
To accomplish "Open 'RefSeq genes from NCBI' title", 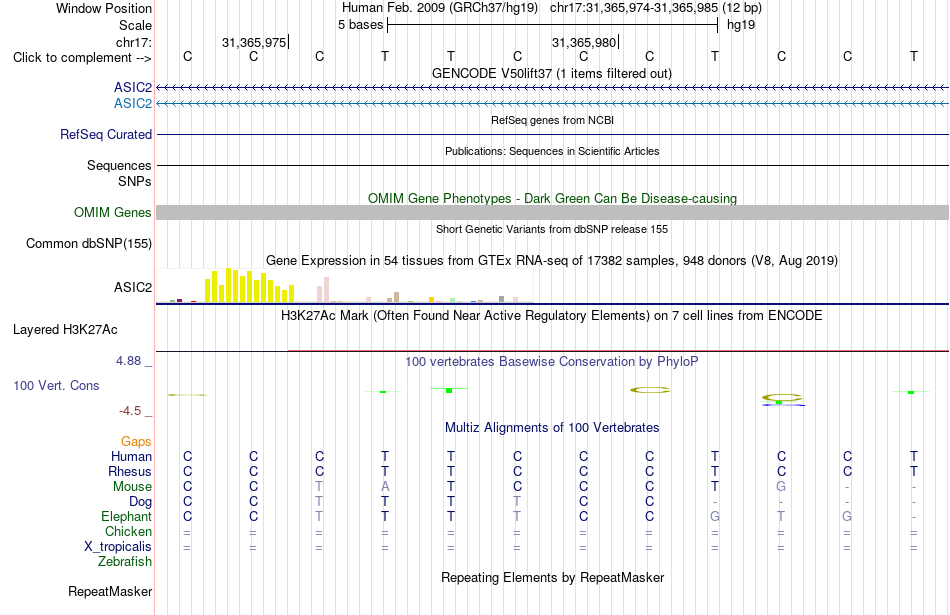I will point(552,120).
